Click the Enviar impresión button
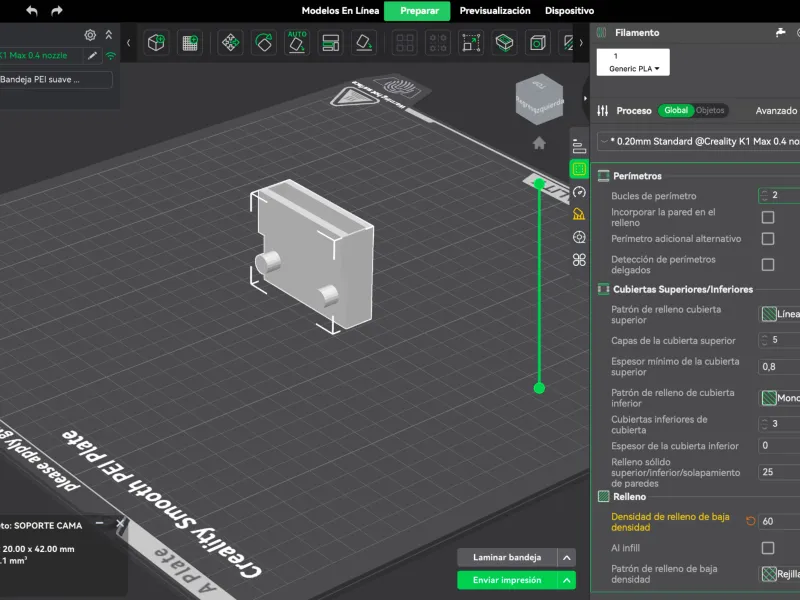800x600 pixels. coord(507,580)
